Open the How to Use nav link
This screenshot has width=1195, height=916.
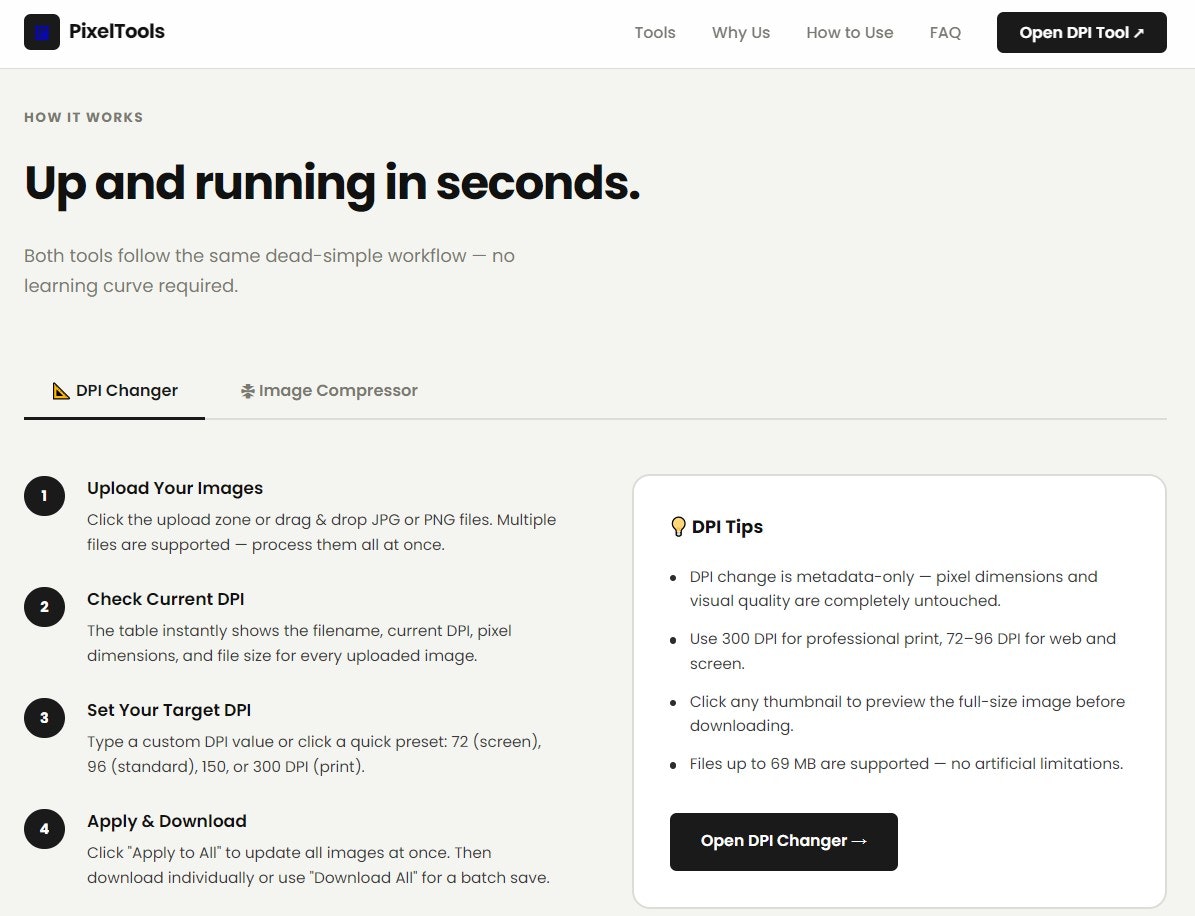850,33
